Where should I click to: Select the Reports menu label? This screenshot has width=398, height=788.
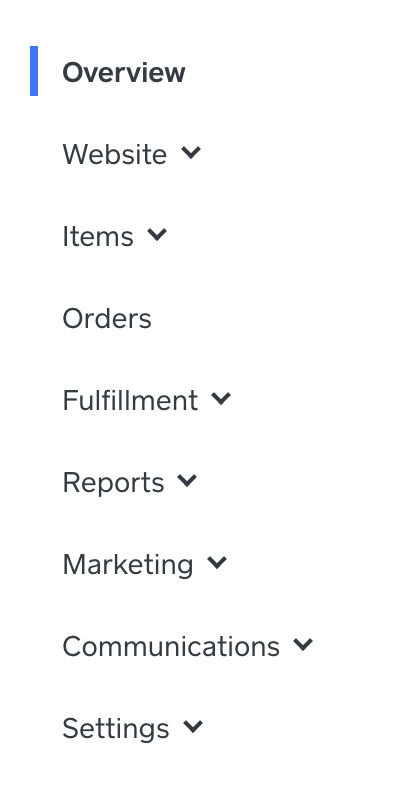click(113, 482)
